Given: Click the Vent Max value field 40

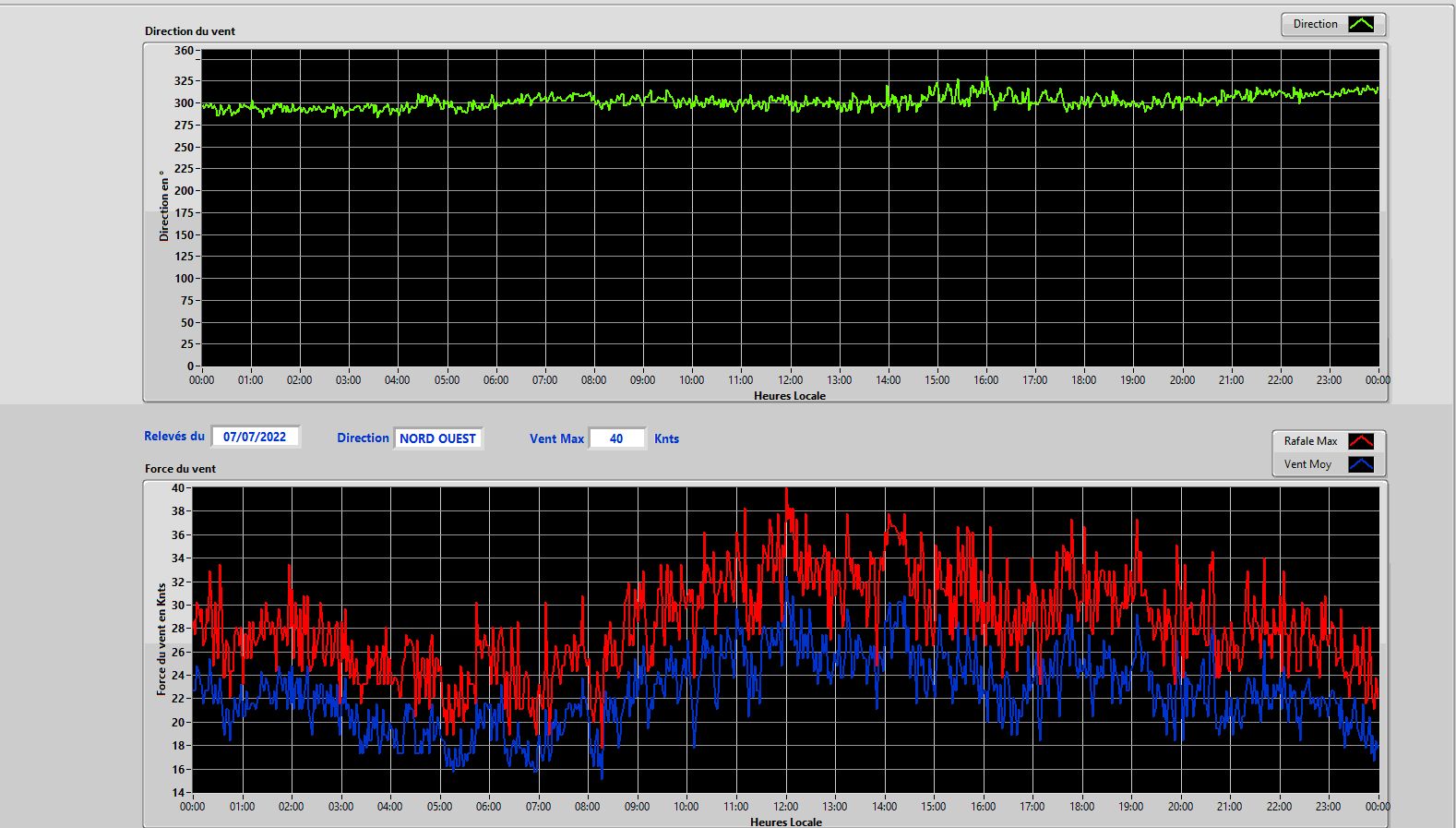Looking at the screenshot, I should coord(616,438).
